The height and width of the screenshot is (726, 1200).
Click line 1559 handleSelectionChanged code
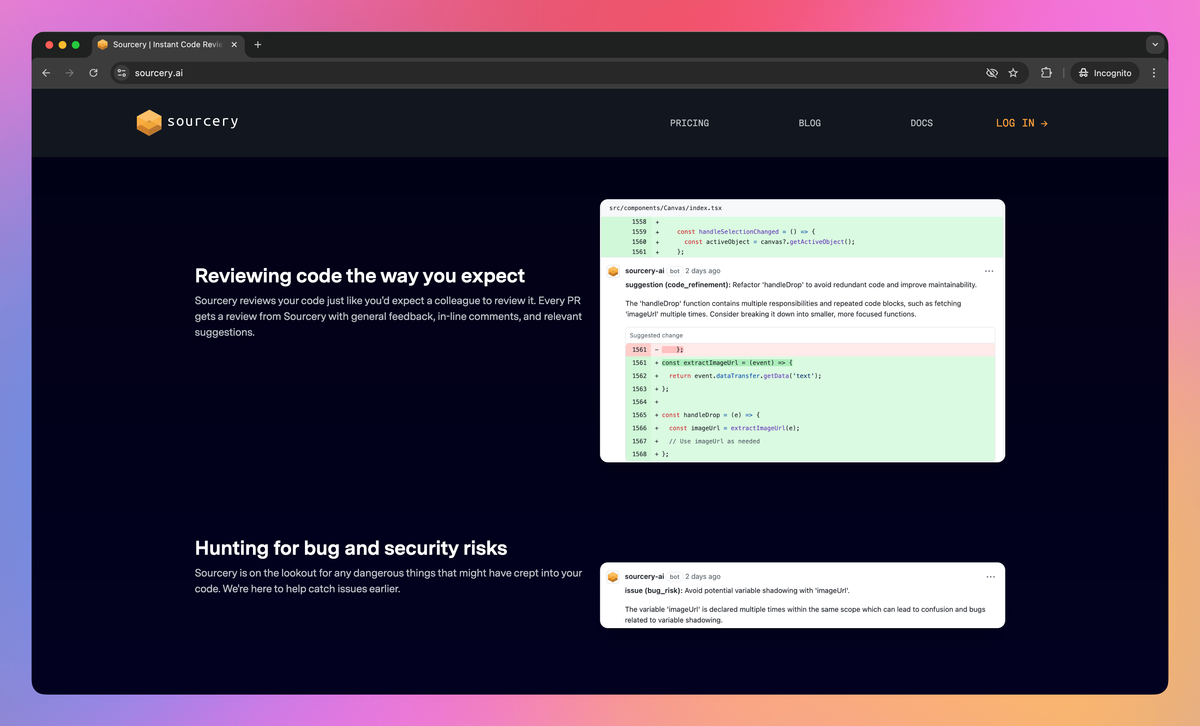coord(744,231)
